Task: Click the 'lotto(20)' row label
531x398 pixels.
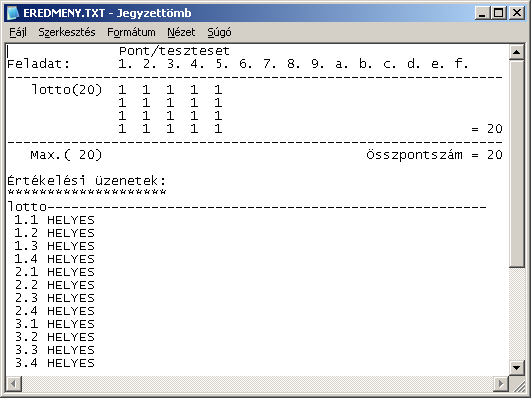Action: 67,90
